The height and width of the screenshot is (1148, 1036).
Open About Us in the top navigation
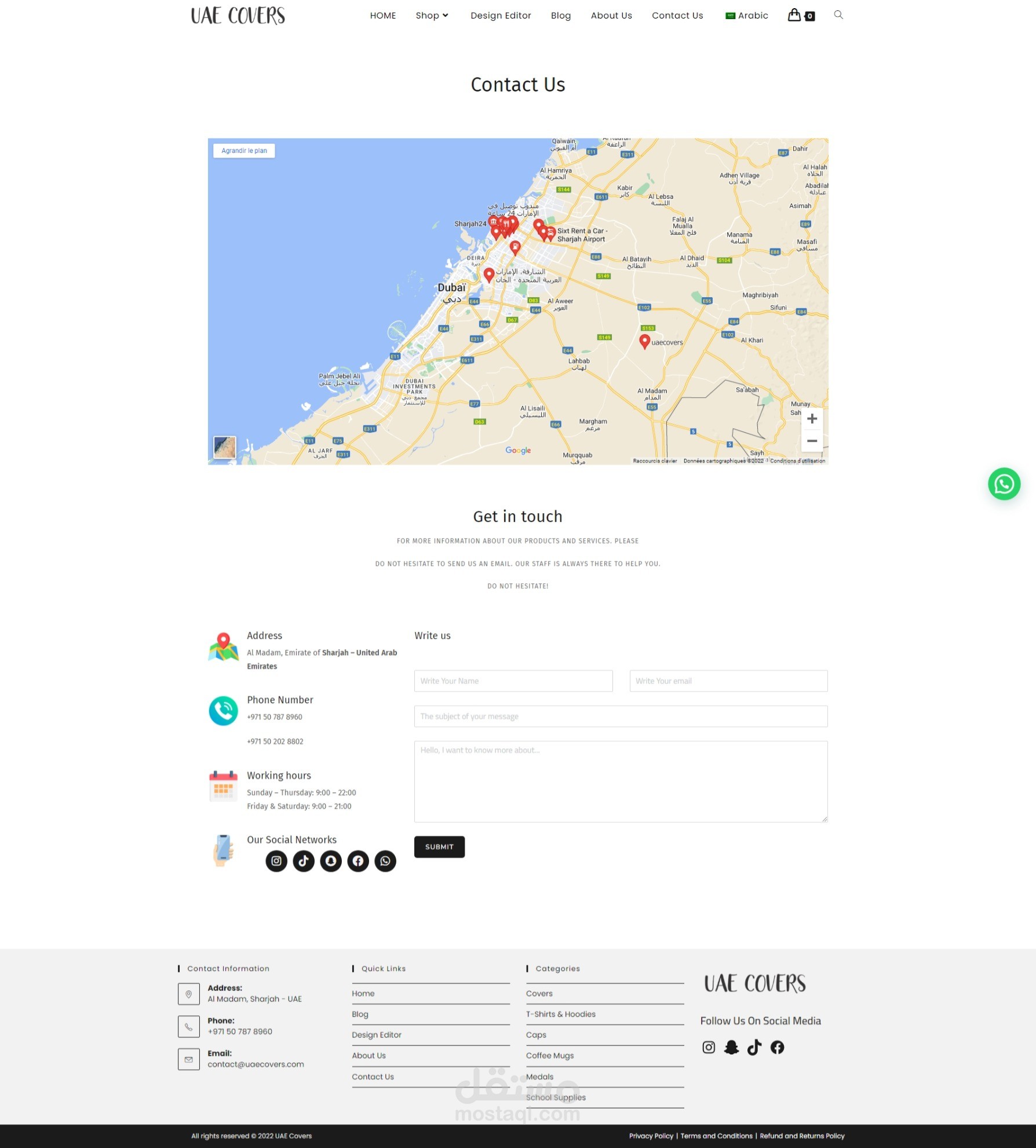[x=611, y=16]
